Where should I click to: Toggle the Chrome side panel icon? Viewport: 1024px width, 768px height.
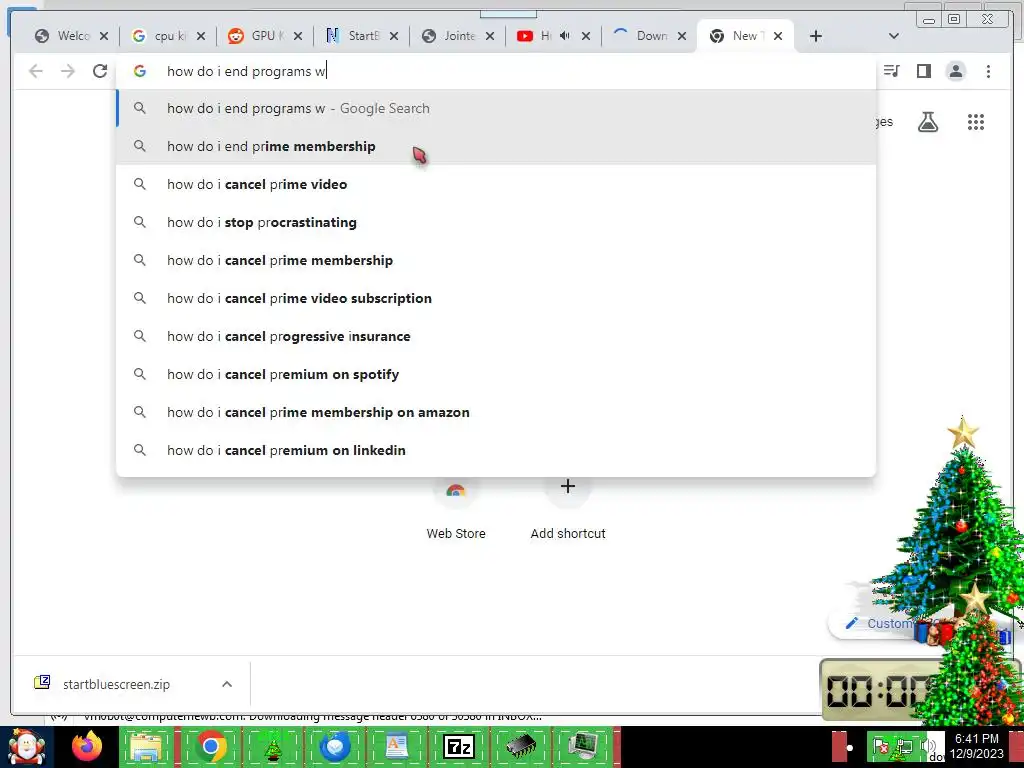[x=923, y=71]
